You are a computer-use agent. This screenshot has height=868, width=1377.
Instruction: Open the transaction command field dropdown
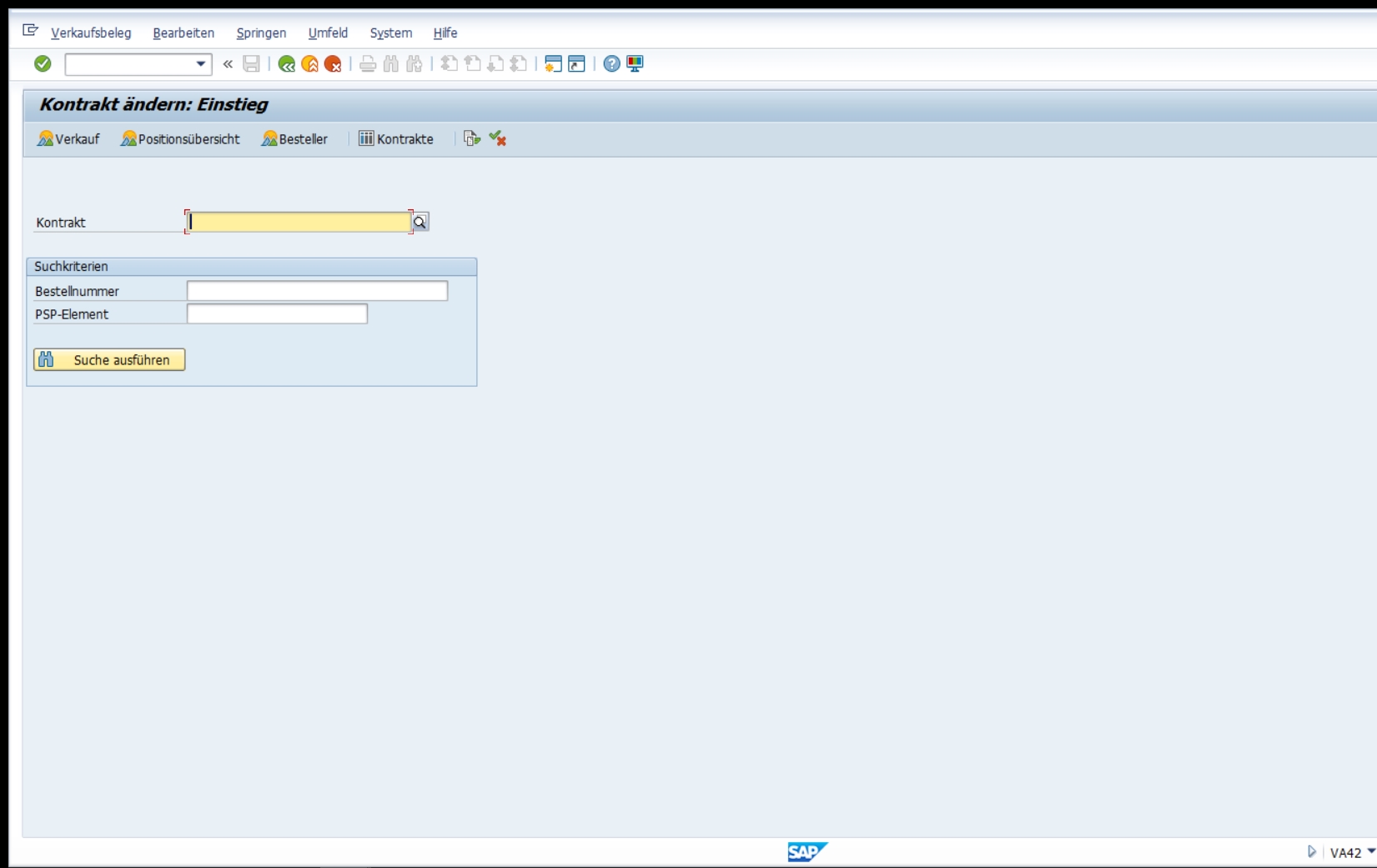point(200,64)
